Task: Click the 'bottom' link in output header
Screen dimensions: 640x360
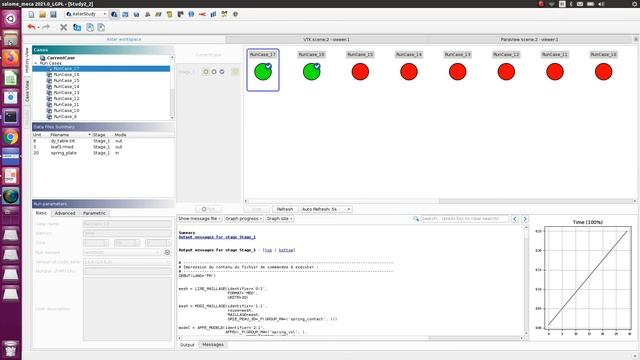Action: pos(286,250)
